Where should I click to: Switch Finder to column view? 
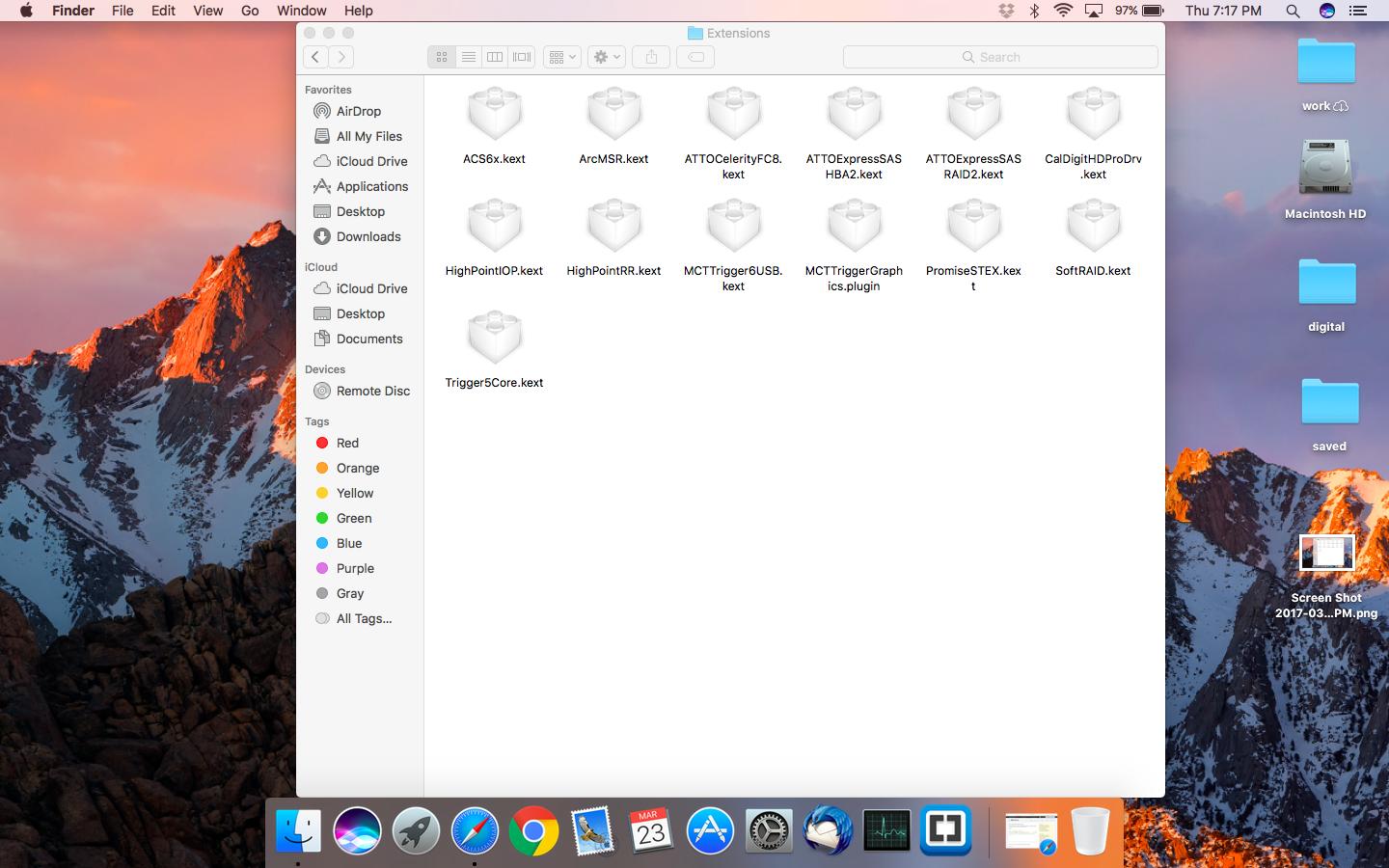click(495, 57)
